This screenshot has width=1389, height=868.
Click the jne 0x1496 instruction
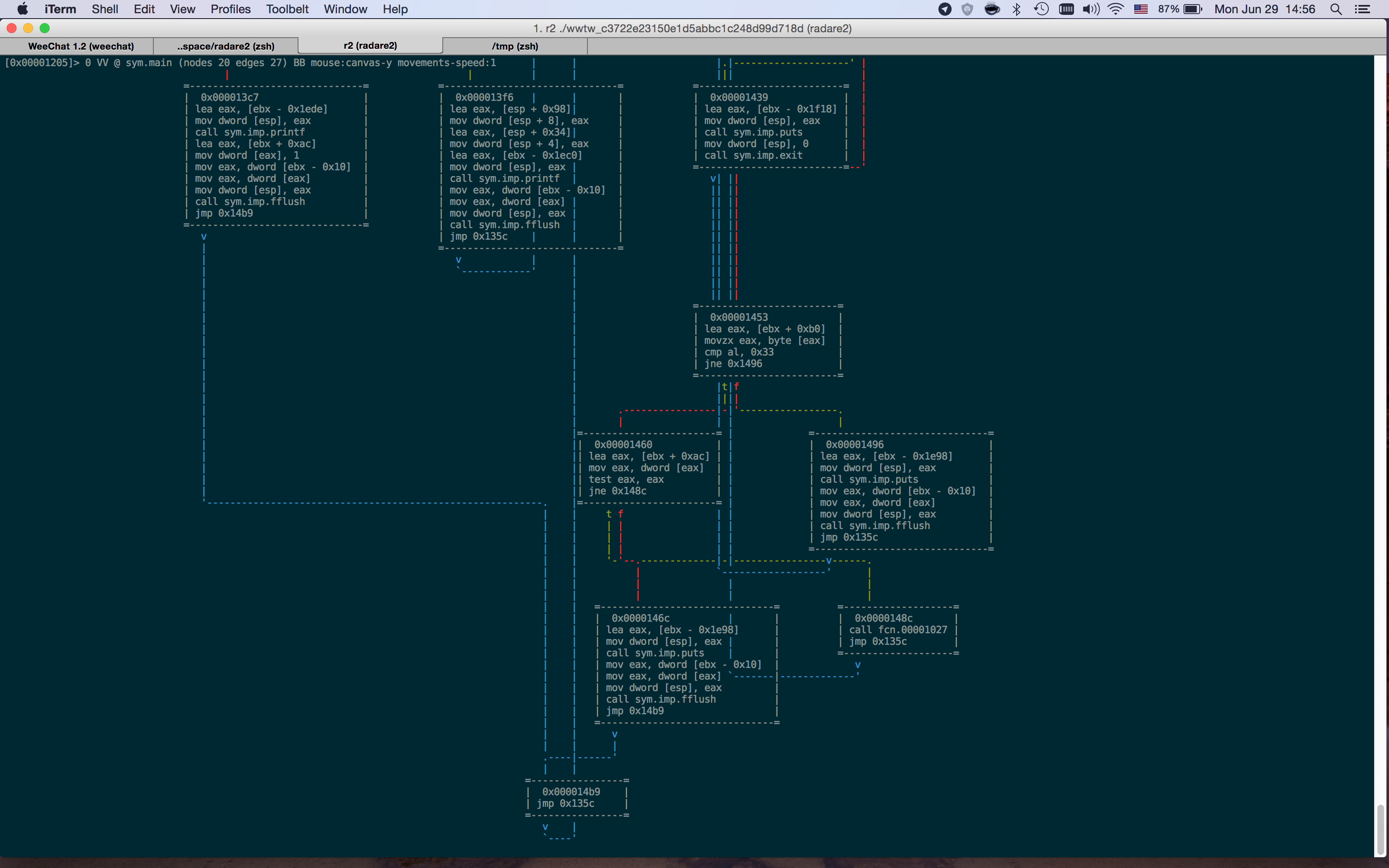733,364
